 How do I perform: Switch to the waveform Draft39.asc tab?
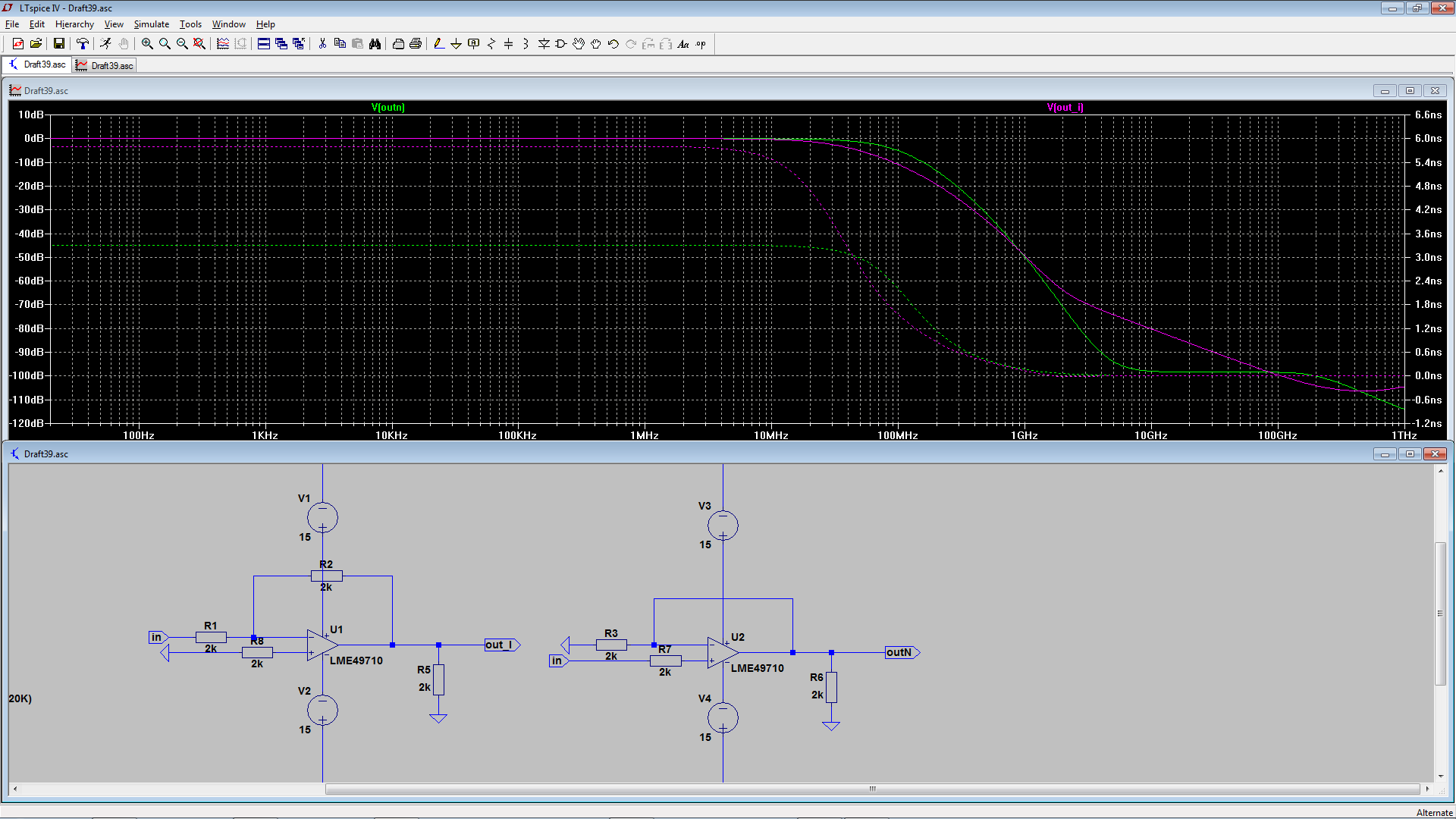tap(105, 66)
